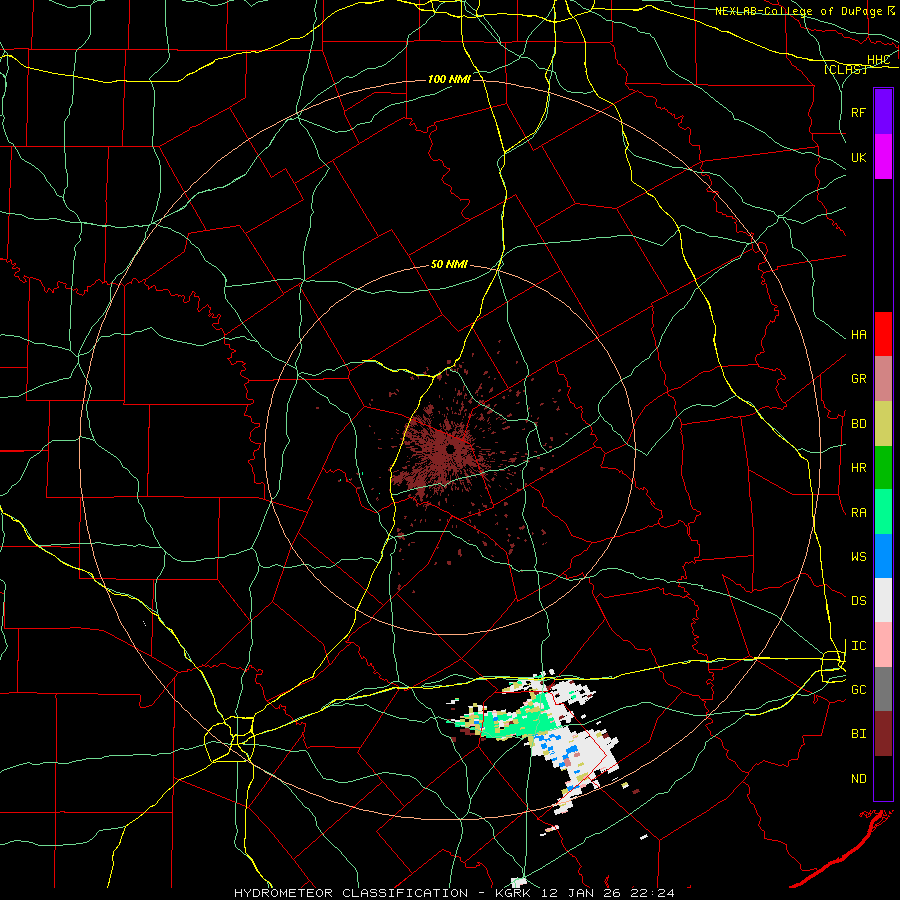
Task: Click the 100 NMI range ring label
Action: [449, 79]
